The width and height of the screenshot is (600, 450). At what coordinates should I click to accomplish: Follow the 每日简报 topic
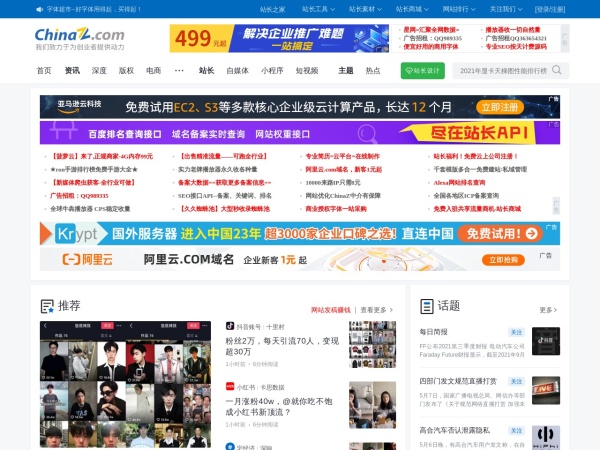516,332
